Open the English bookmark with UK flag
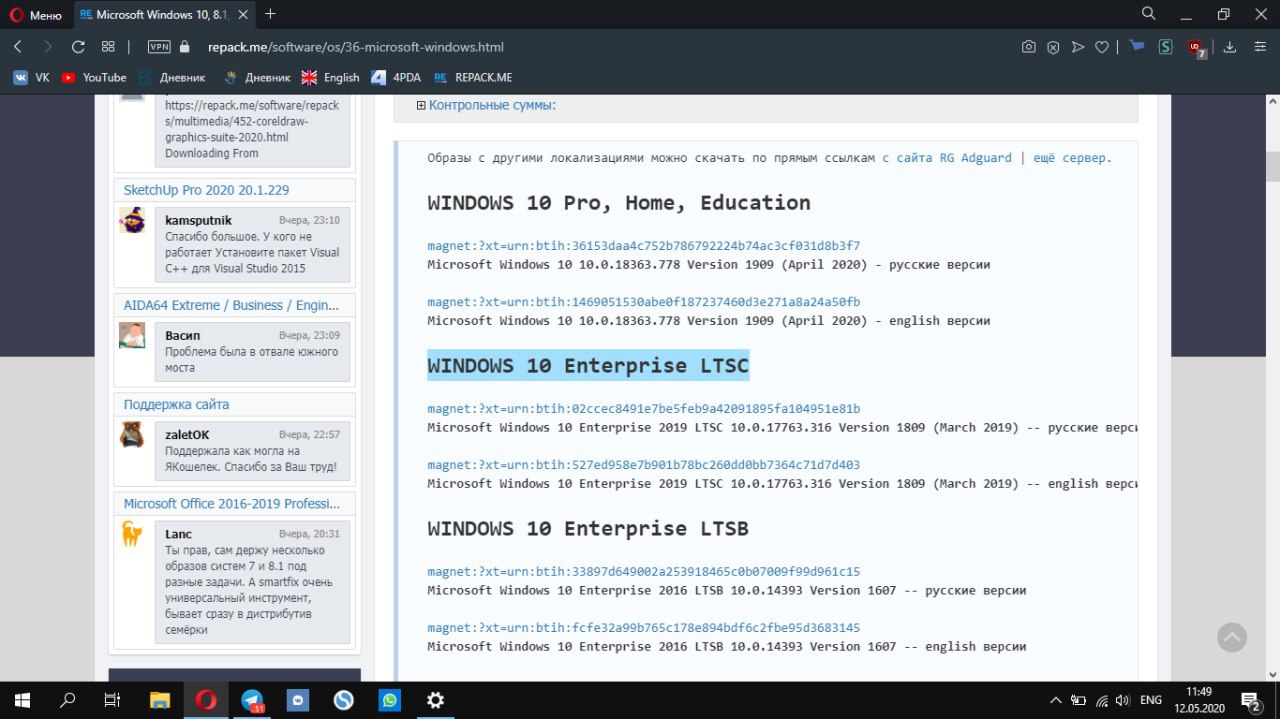 click(330, 77)
